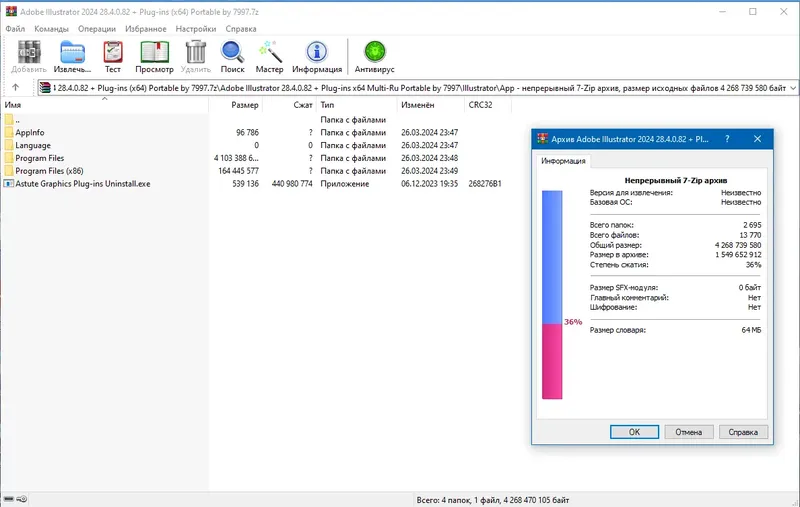Click the date 06.12.2023 19:35
Image resolution: width=800 pixels, height=507 pixels.
(429, 184)
